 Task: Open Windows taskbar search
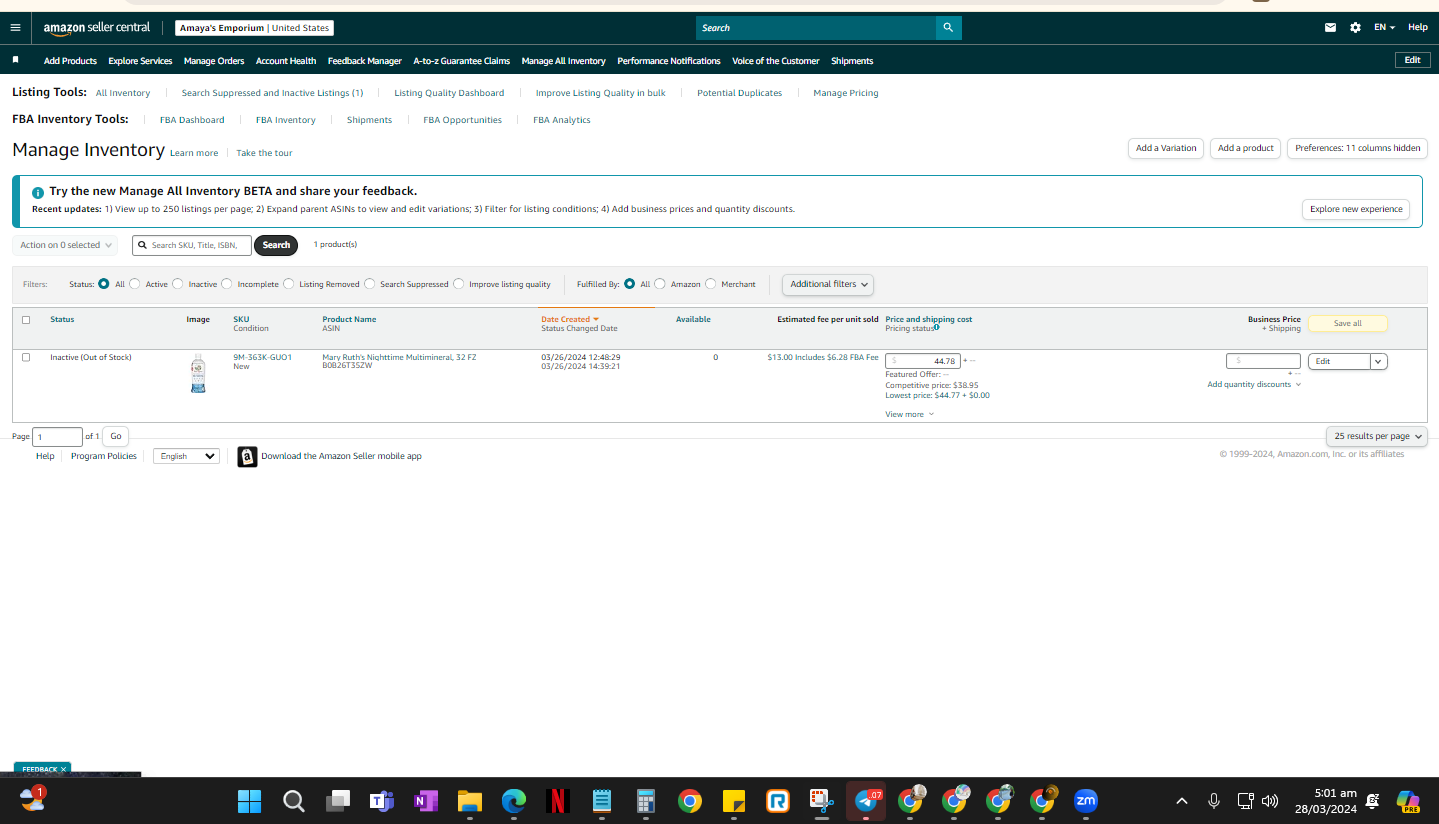(293, 801)
